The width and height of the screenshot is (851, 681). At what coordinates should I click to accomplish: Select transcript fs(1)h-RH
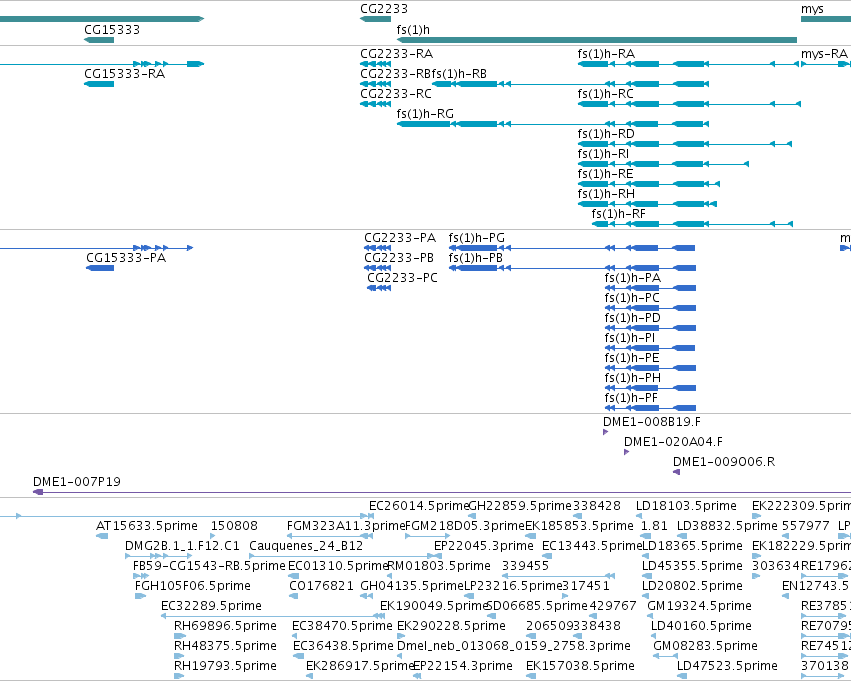[606, 194]
